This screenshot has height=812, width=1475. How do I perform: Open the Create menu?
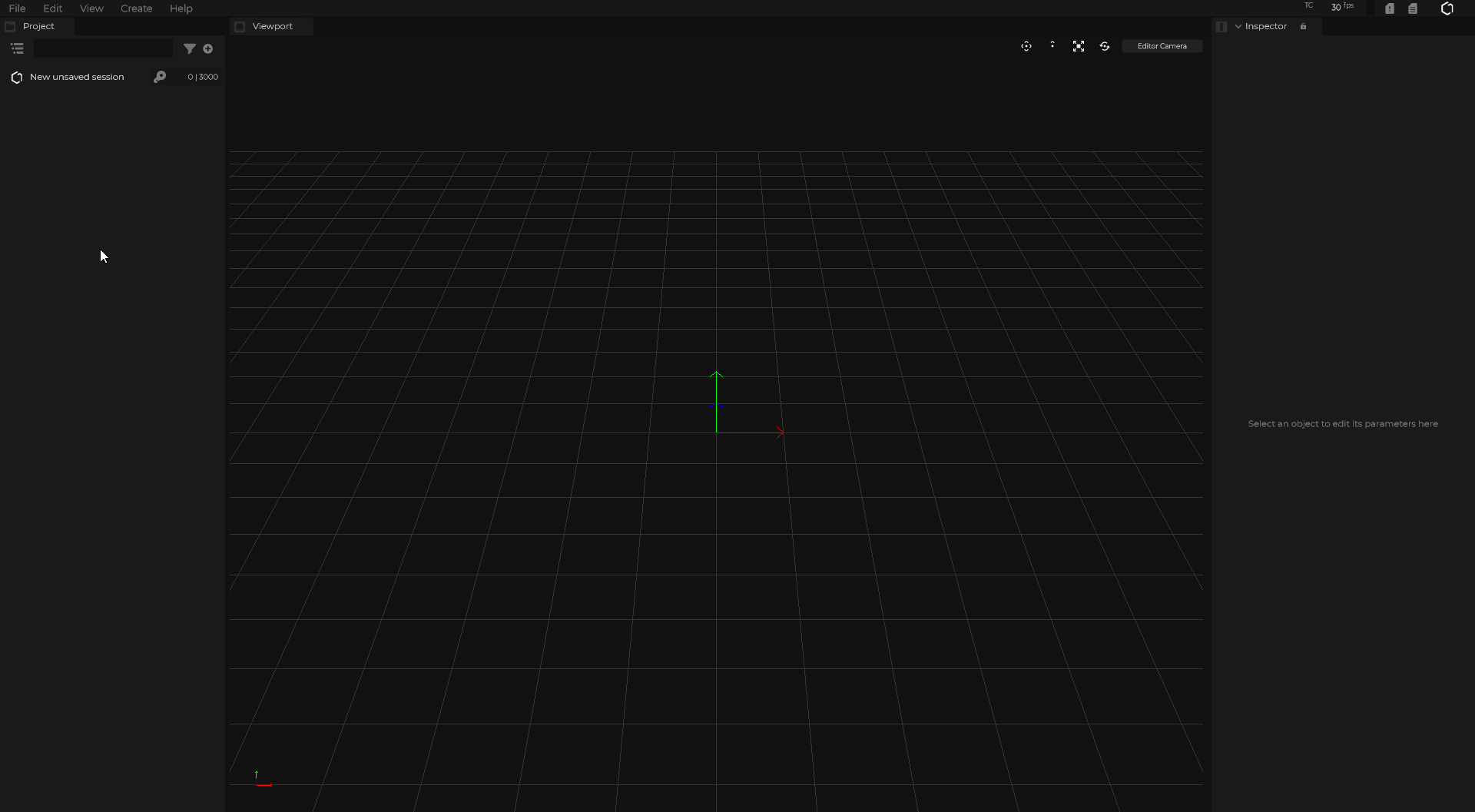pos(136,8)
